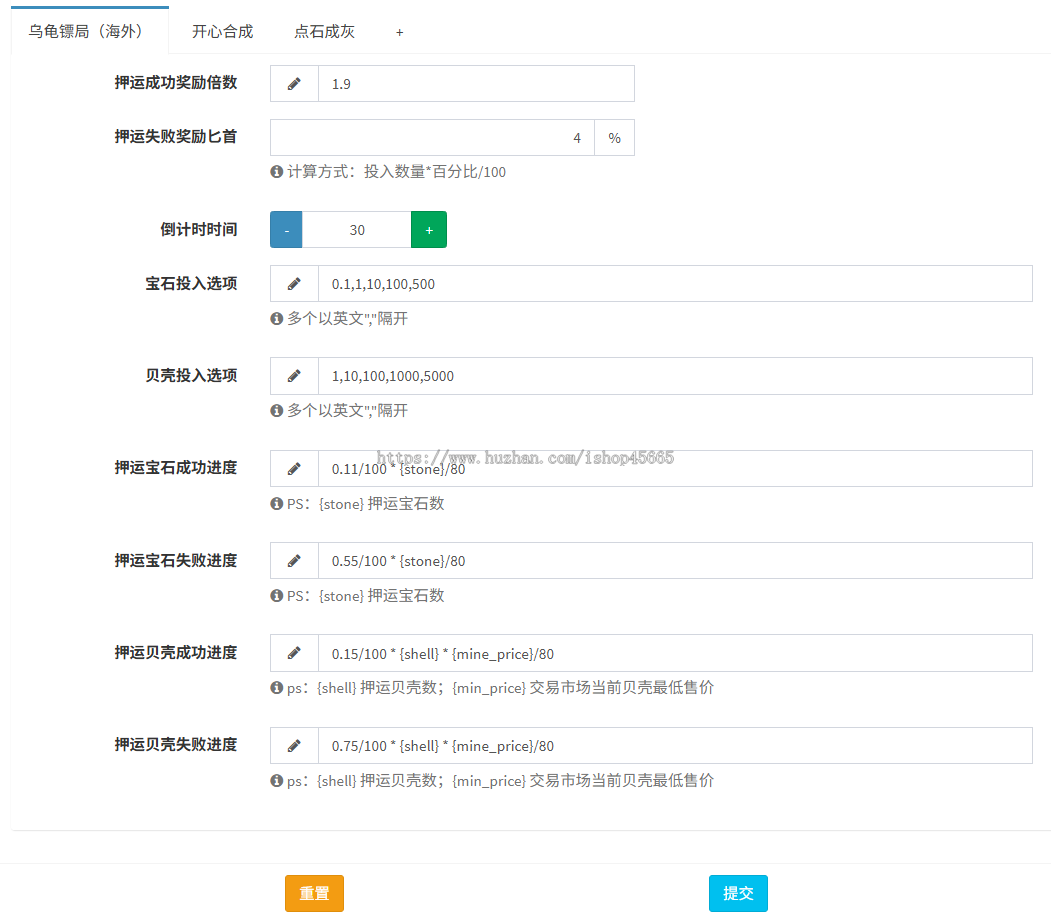Click pencil icon beside 贝壳投入选项

294,376
